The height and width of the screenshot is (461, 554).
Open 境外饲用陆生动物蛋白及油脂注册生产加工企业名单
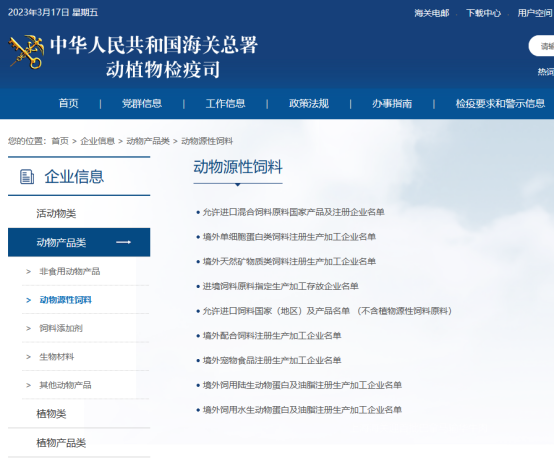point(302,385)
